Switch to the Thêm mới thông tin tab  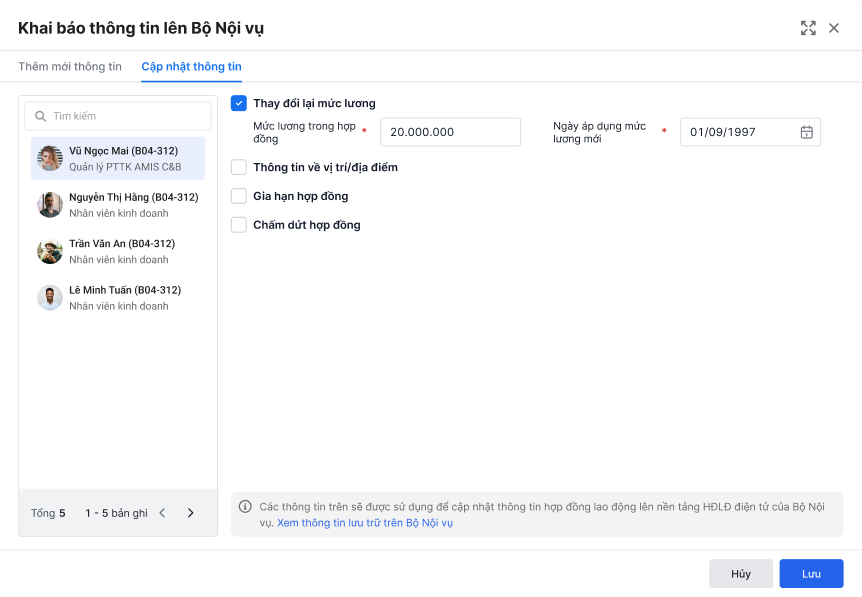70,67
